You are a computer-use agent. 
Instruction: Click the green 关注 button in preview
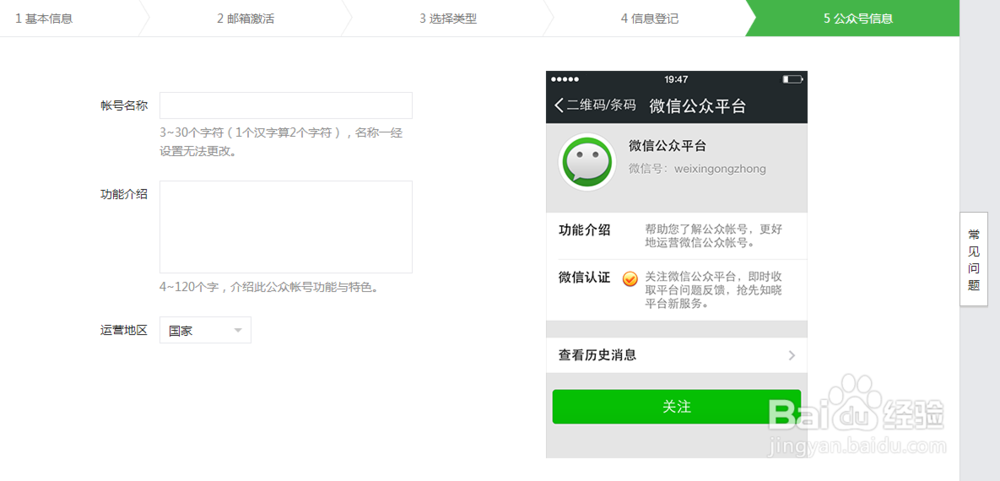677,406
